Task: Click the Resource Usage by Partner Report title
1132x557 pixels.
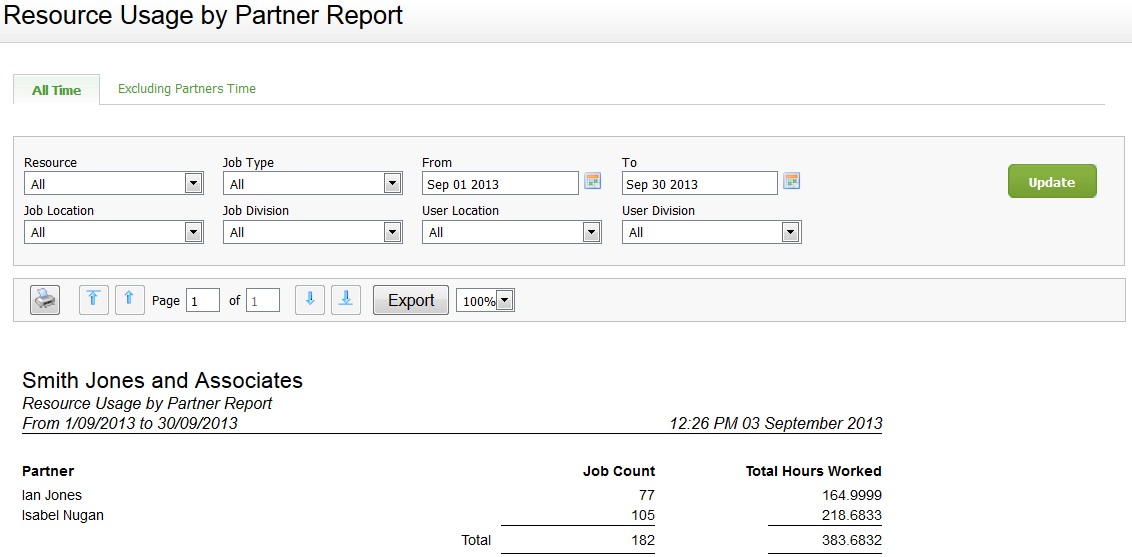Action: pyautogui.click(x=203, y=15)
